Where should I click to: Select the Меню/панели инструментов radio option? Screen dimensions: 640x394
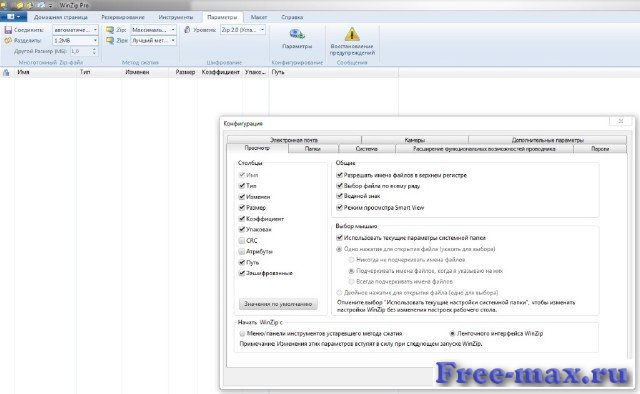point(242,334)
